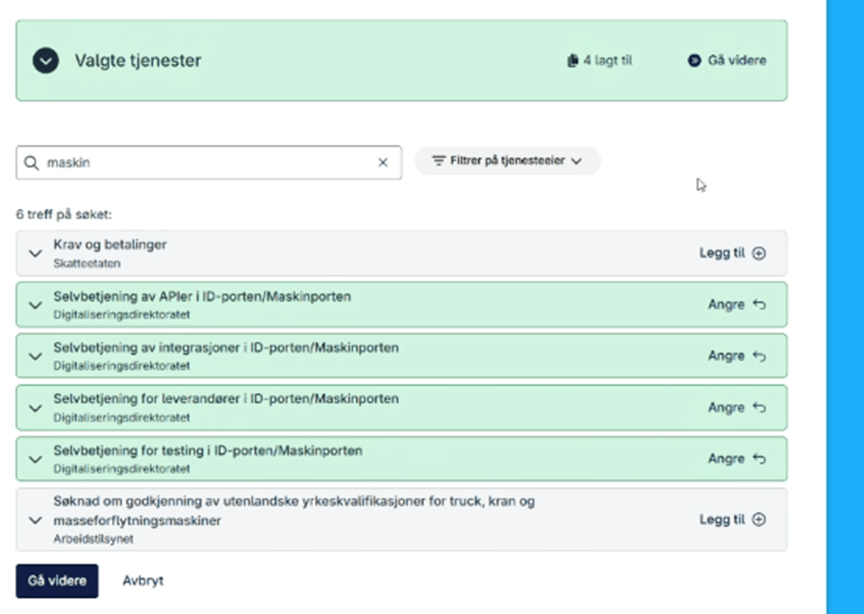Expand the Krav og betalinger row
The width and height of the screenshot is (864, 614).
[35, 253]
